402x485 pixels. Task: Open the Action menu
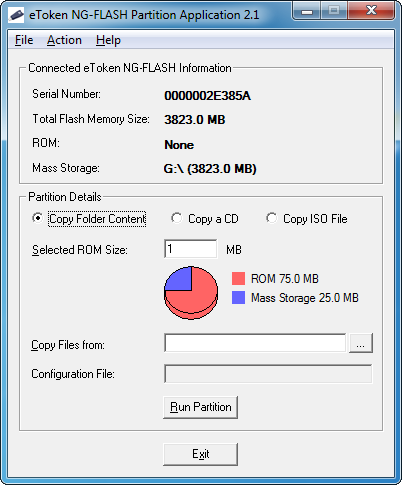[64, 40]
